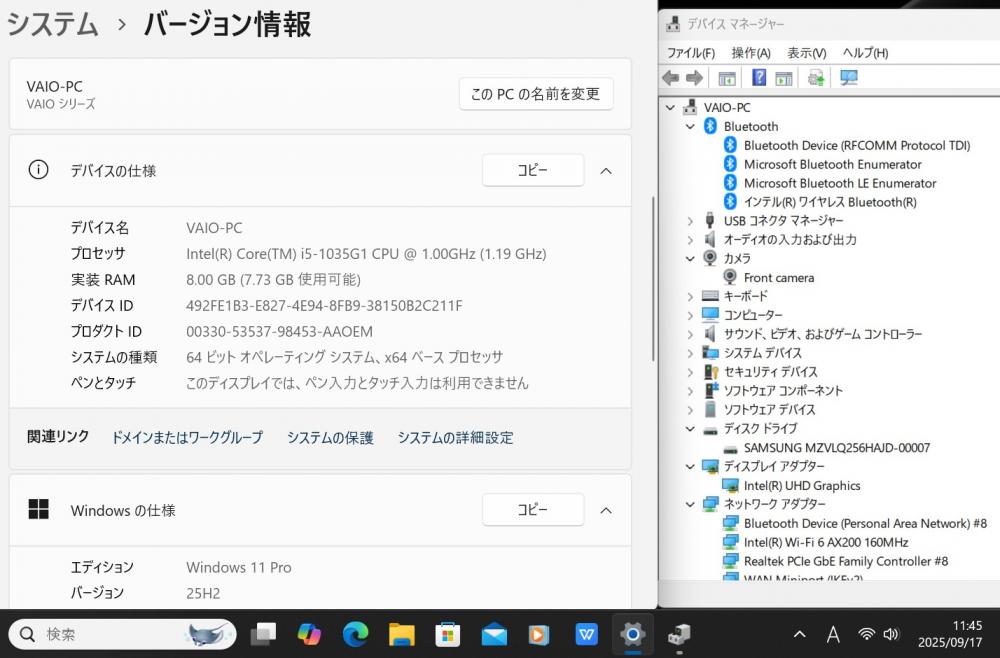Open Microsoft Store from the taskbar

(447, 634)
